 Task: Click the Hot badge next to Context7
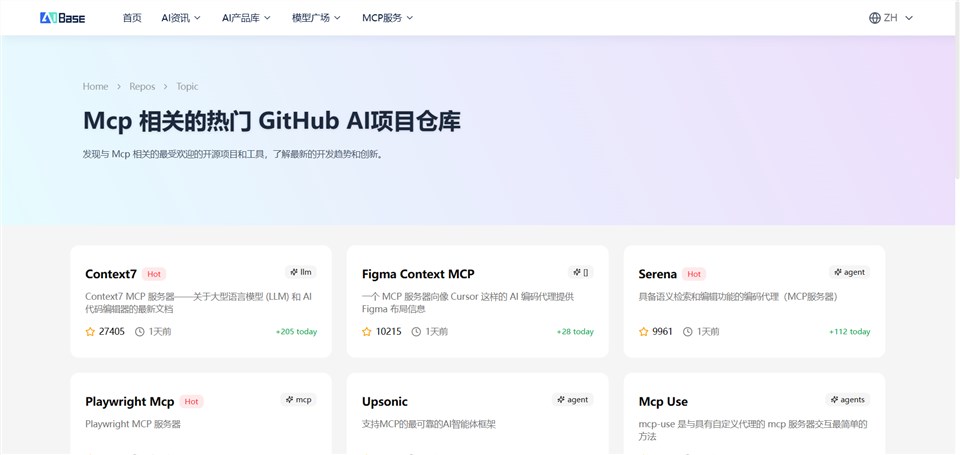click(154, 274)
